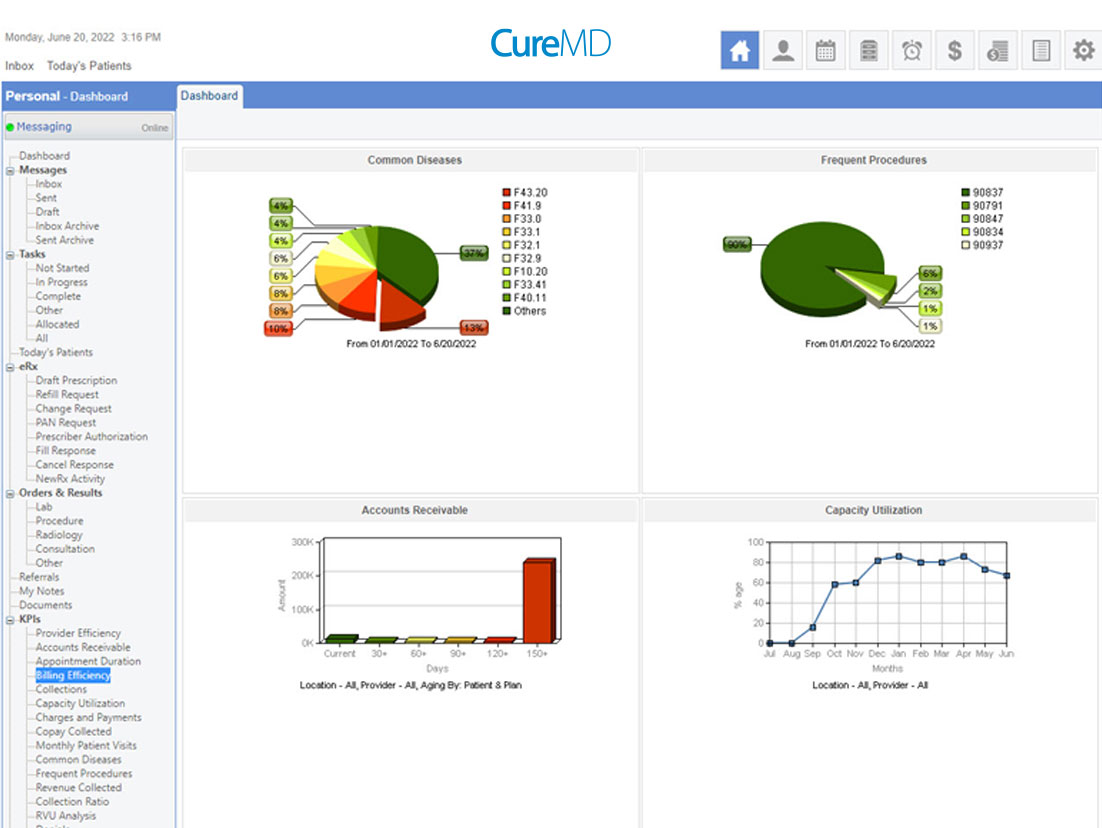Open the dollar sign billing icon
The image size is (1102, 828).
[954, 50]
